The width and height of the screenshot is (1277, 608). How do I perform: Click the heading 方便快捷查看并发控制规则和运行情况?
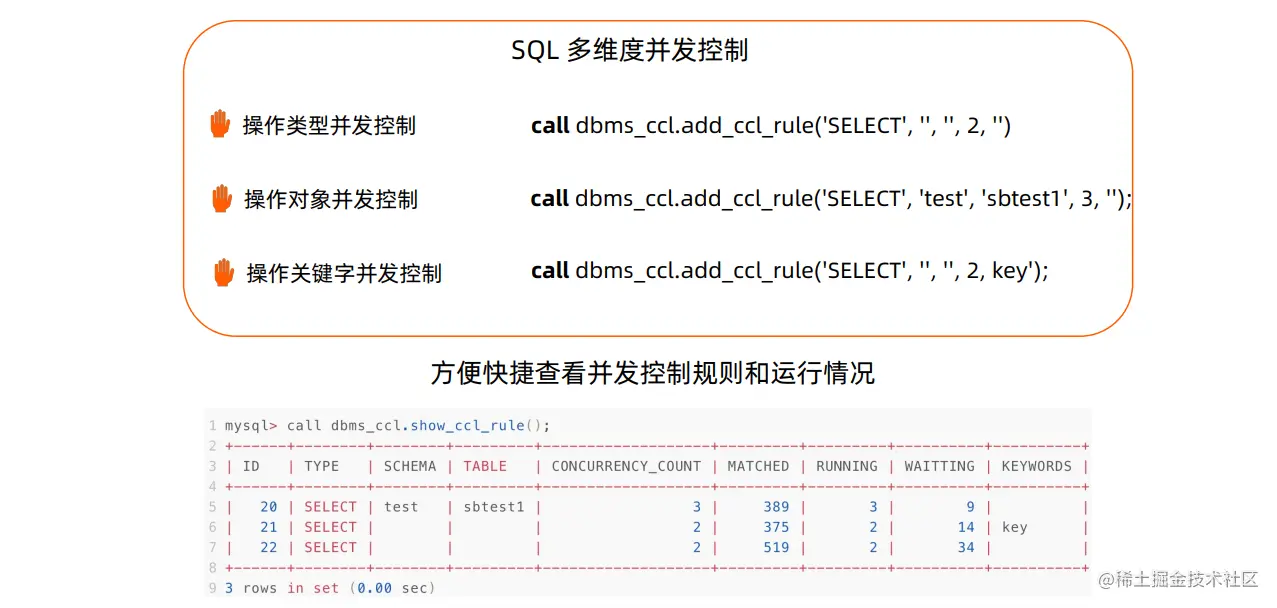(653, 373)
